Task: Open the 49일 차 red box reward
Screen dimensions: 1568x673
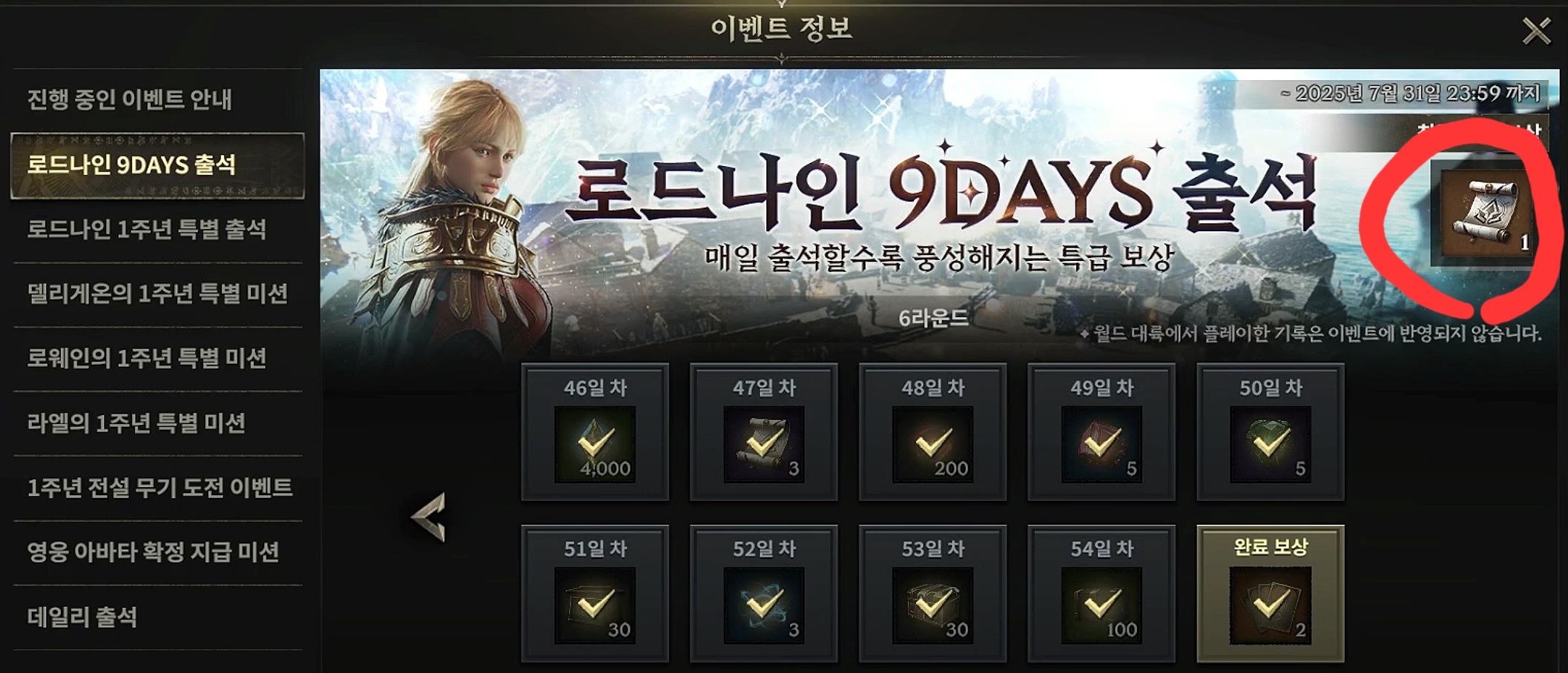Action: tap(1102, 445)
